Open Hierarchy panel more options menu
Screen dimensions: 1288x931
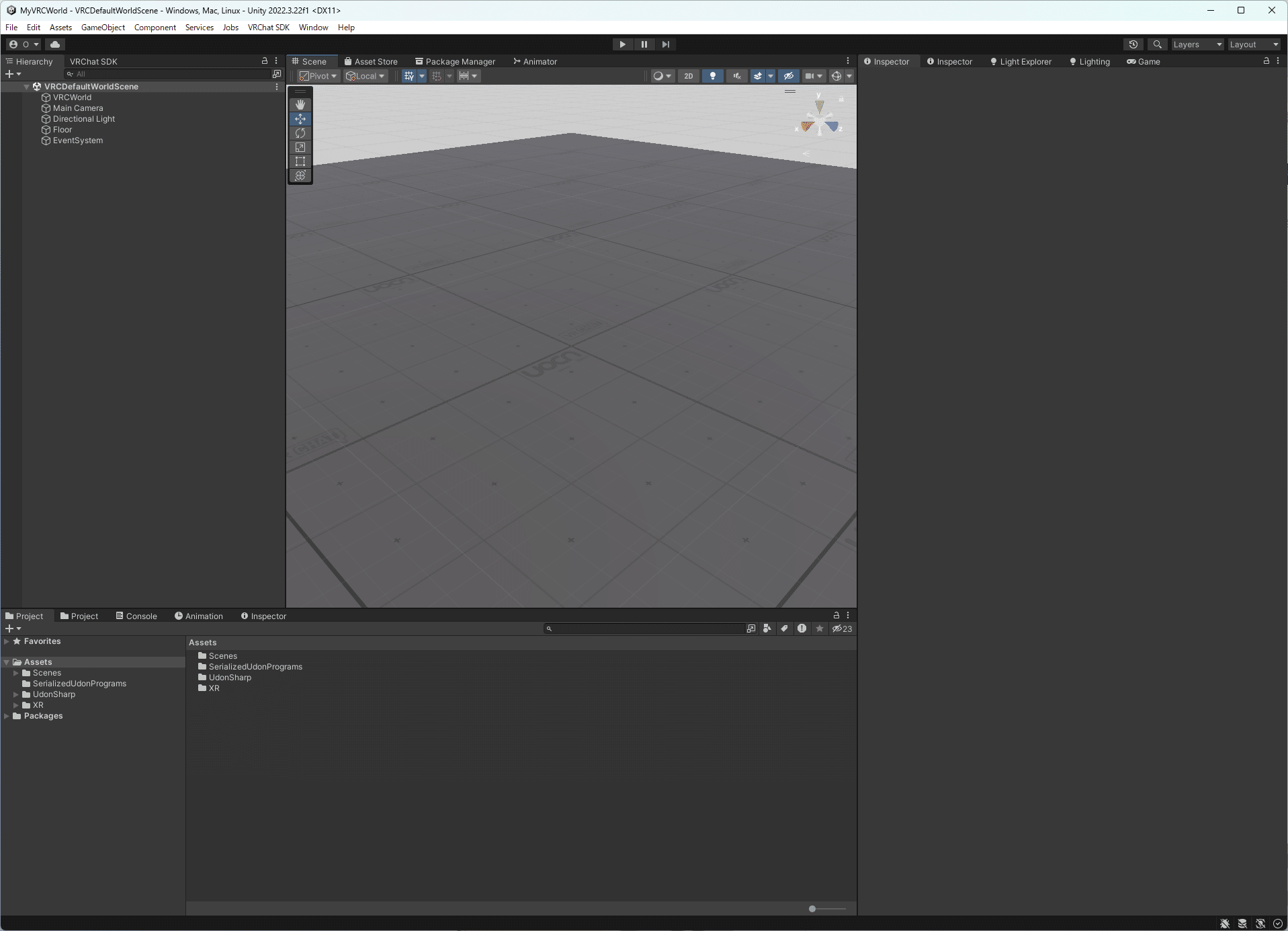click(276, 60)
